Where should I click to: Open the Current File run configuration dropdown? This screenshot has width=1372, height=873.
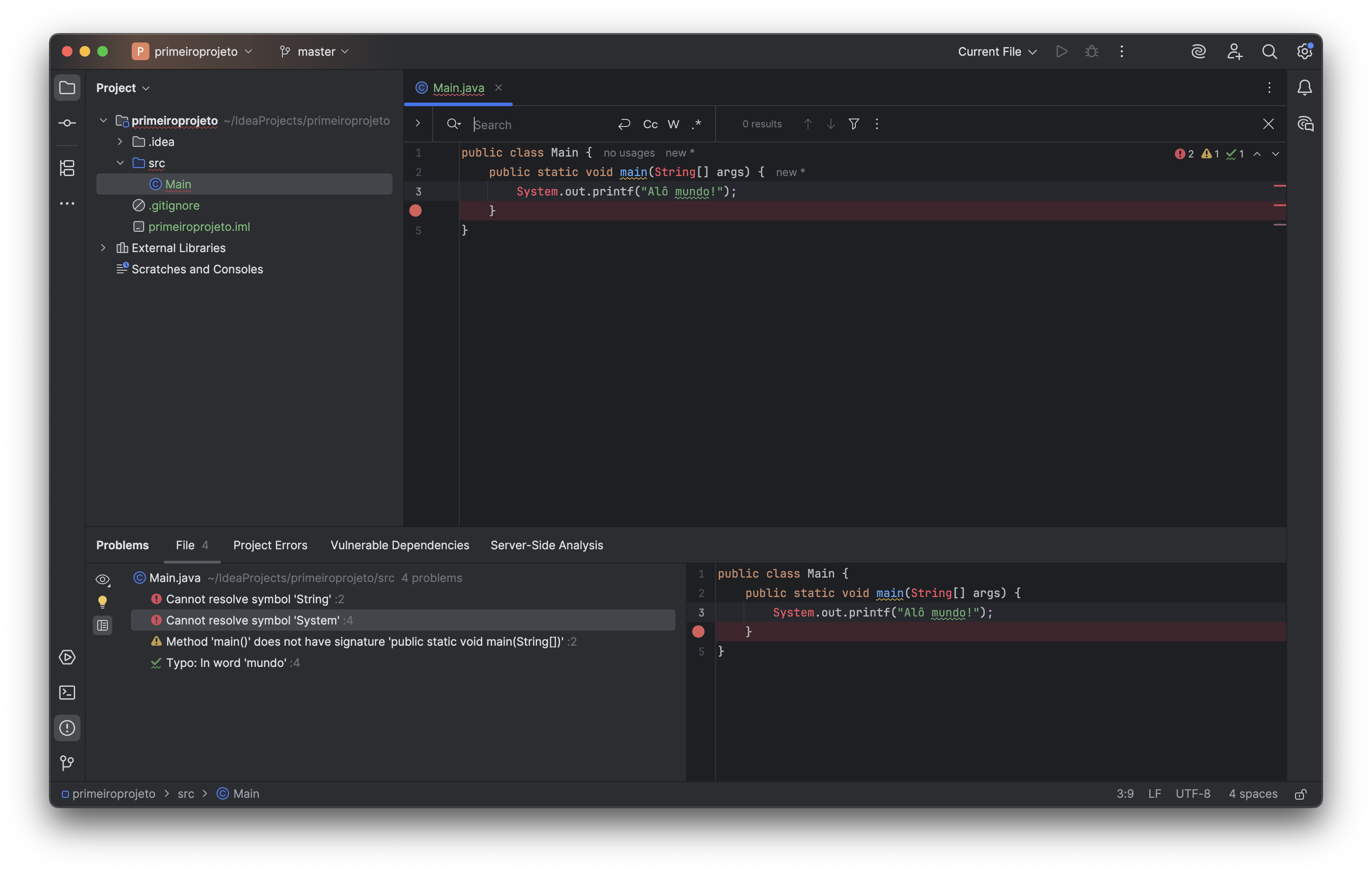997,51
